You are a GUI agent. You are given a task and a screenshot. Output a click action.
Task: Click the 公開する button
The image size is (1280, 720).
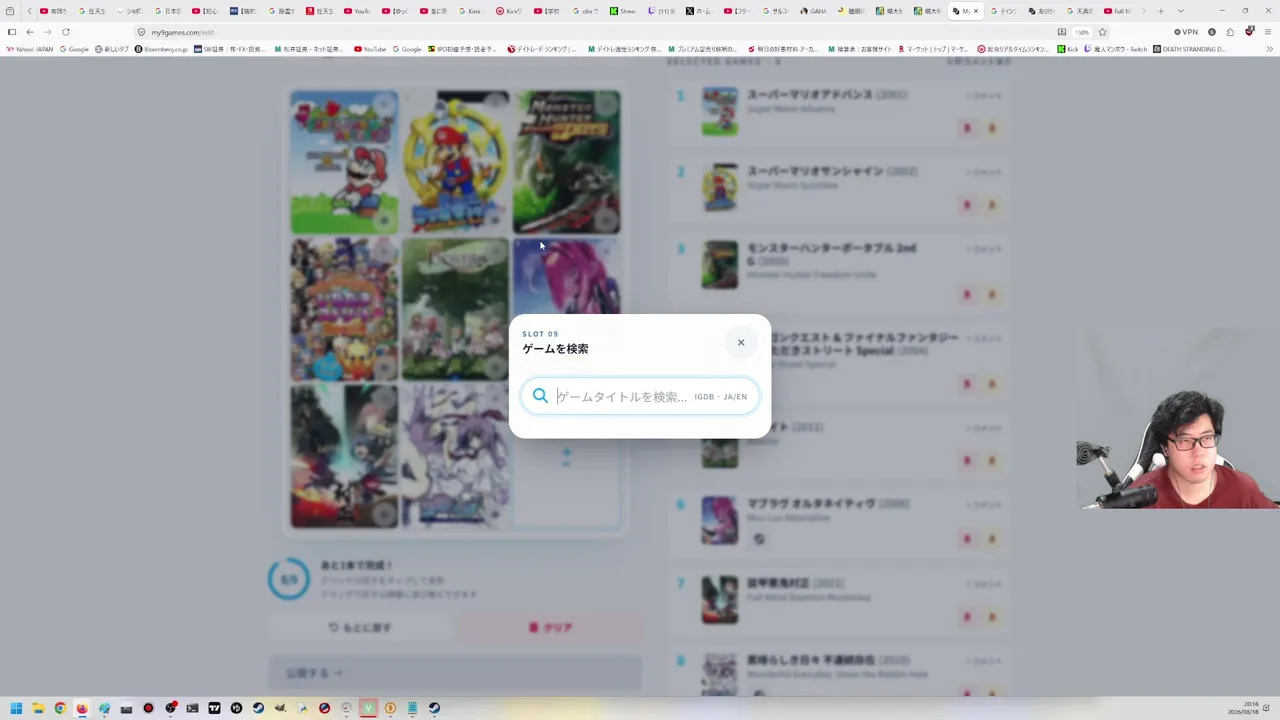pyautogui.click(x=455, y=673)
